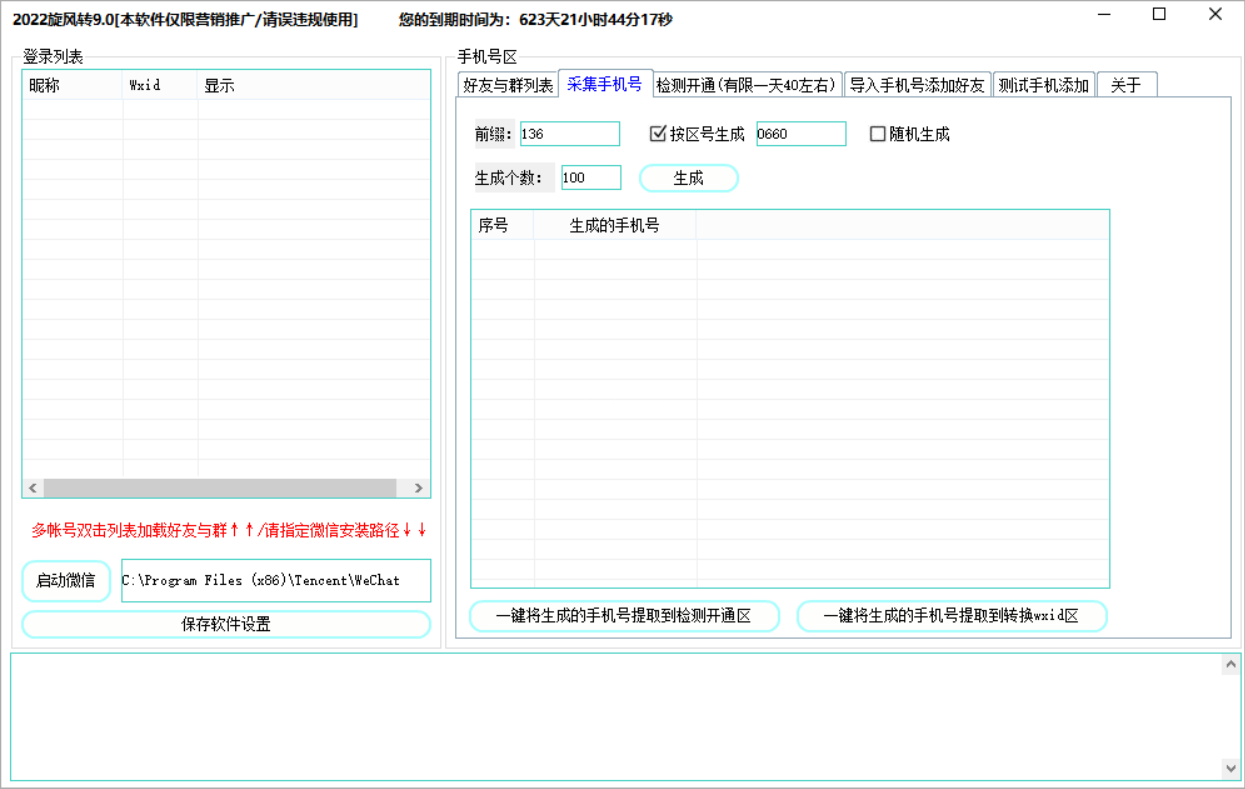Screen dimensions: 1245x789
Task: Click the window minimize button
Action: 1103,14
